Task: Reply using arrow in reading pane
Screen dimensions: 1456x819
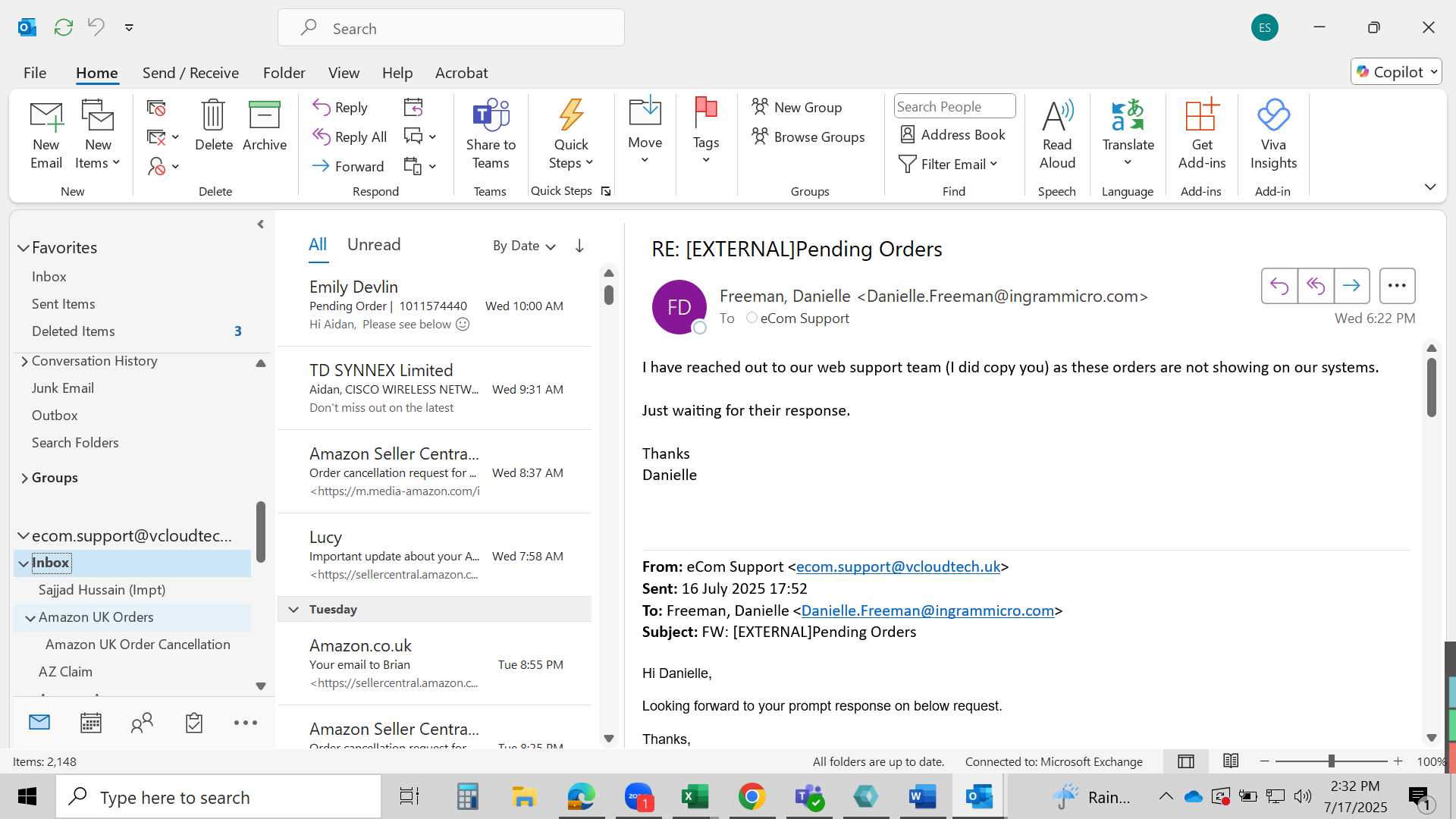Action: pyautogui.click(x=1279, y=286)
